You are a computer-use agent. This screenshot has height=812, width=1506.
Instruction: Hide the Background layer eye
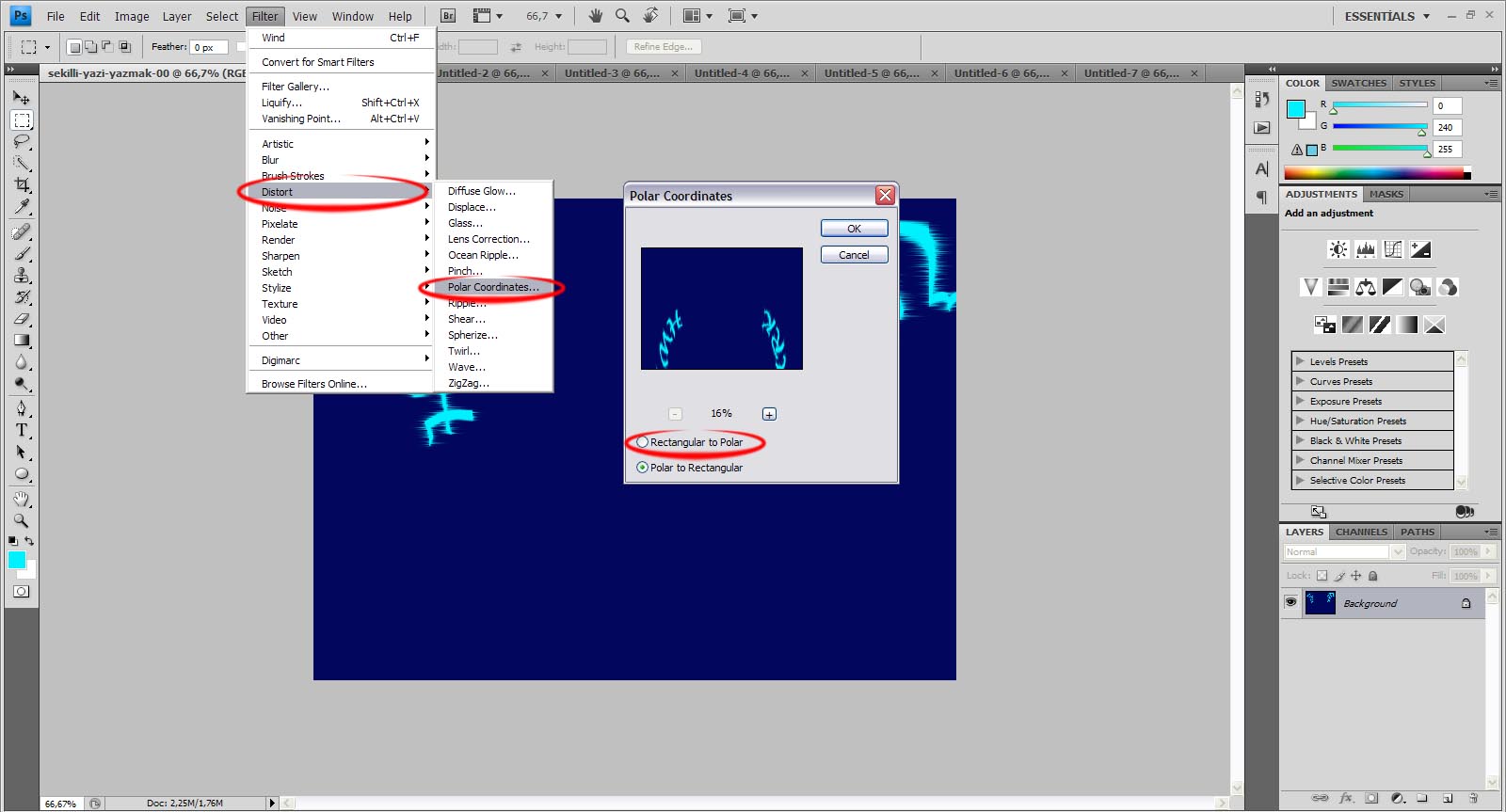[x=1290, y=602]
